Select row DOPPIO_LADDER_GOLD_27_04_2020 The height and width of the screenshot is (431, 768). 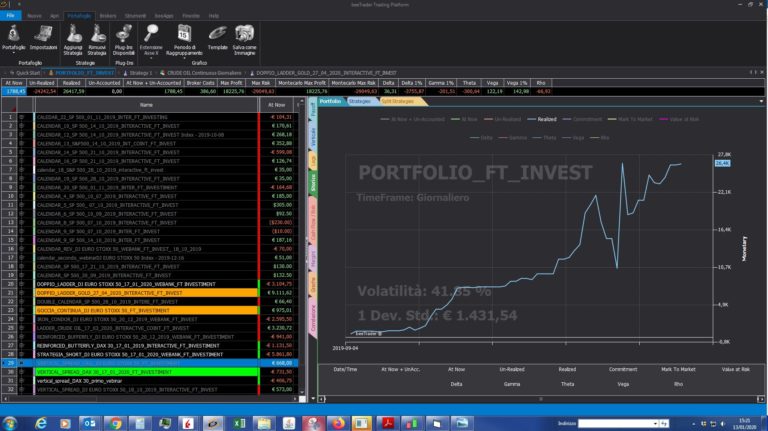(x=147, y=293)
